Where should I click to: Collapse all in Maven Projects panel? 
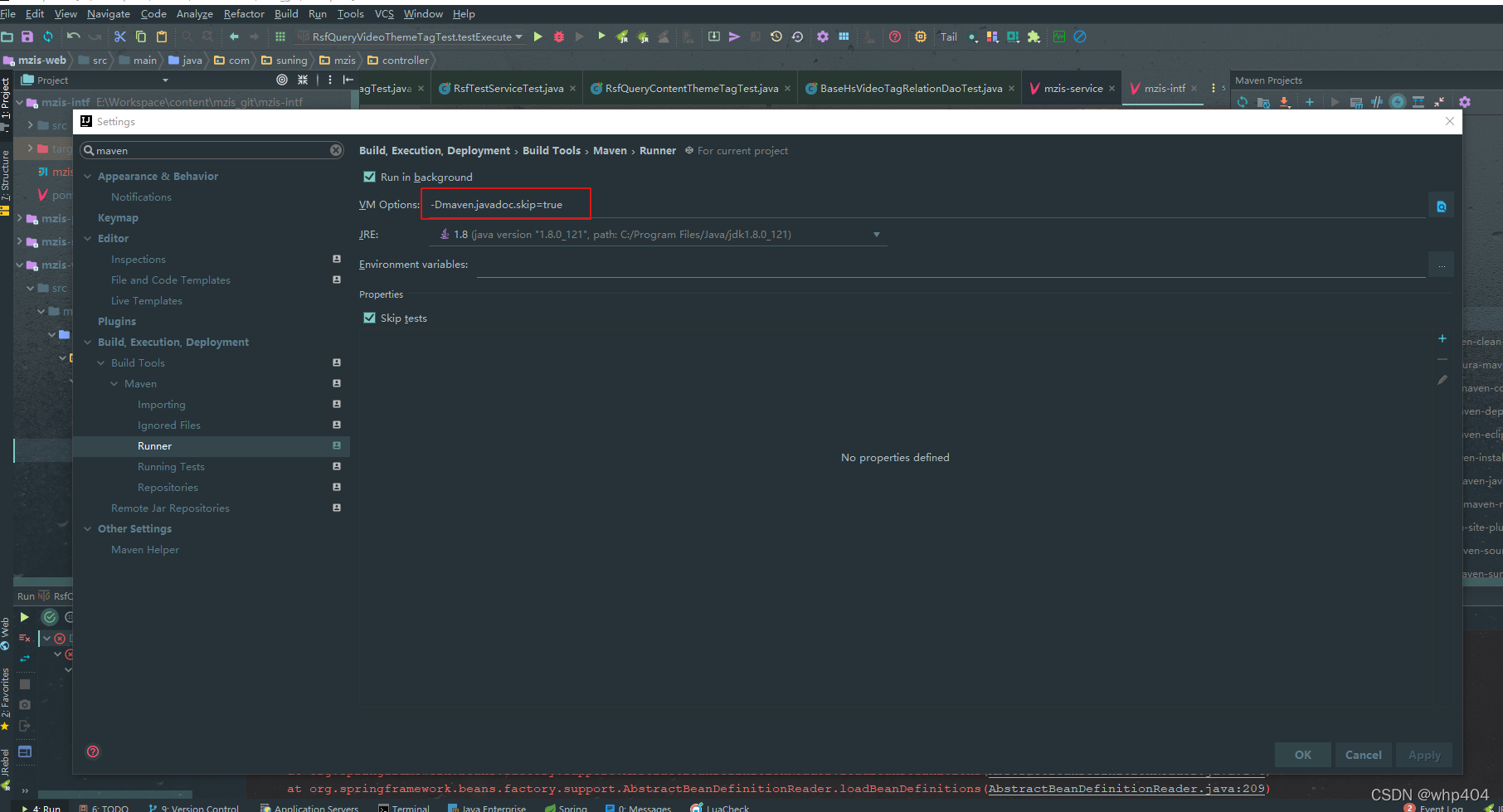(1439, 102)
